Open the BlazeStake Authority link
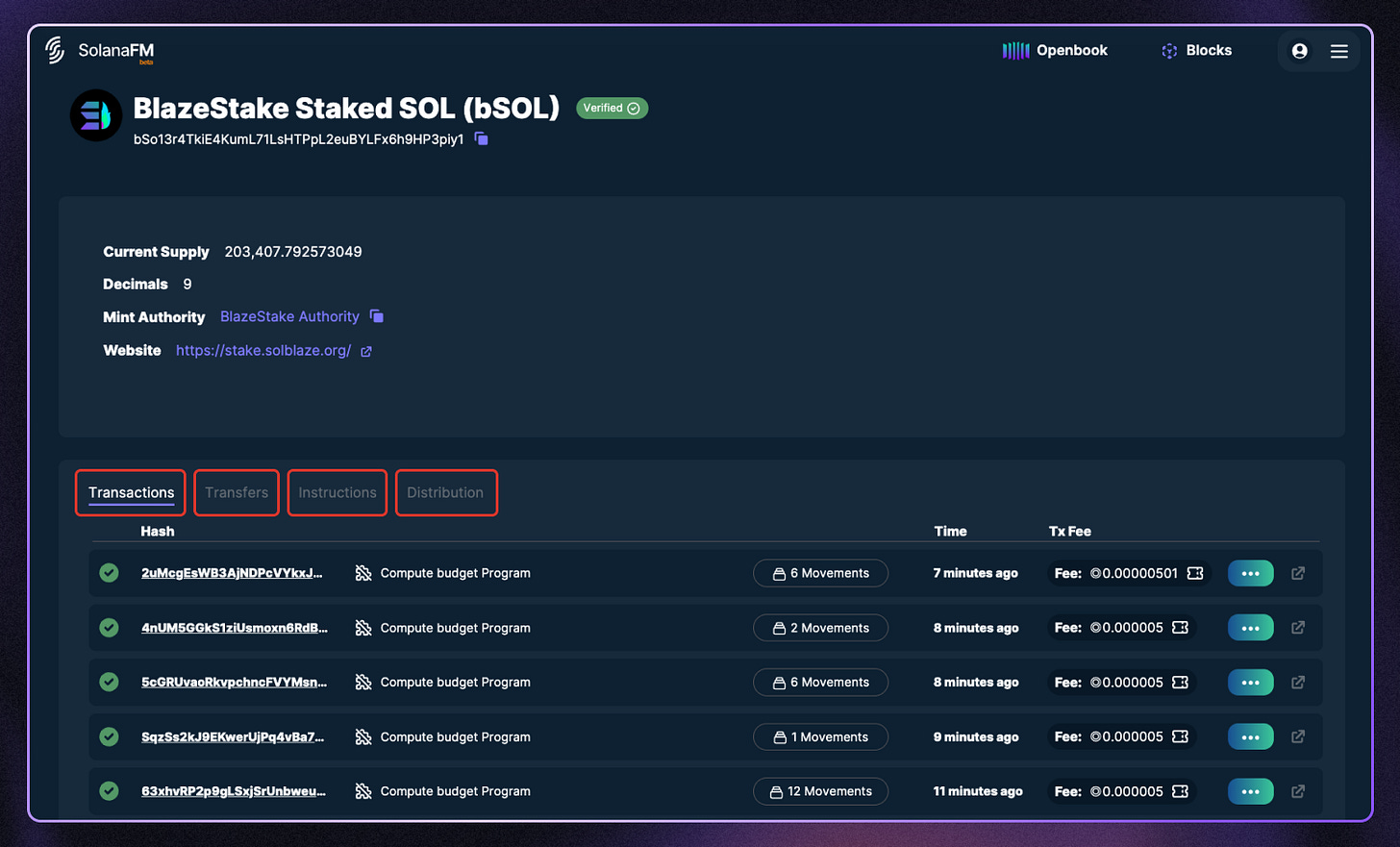1400x847 pixels. (289, 316)
